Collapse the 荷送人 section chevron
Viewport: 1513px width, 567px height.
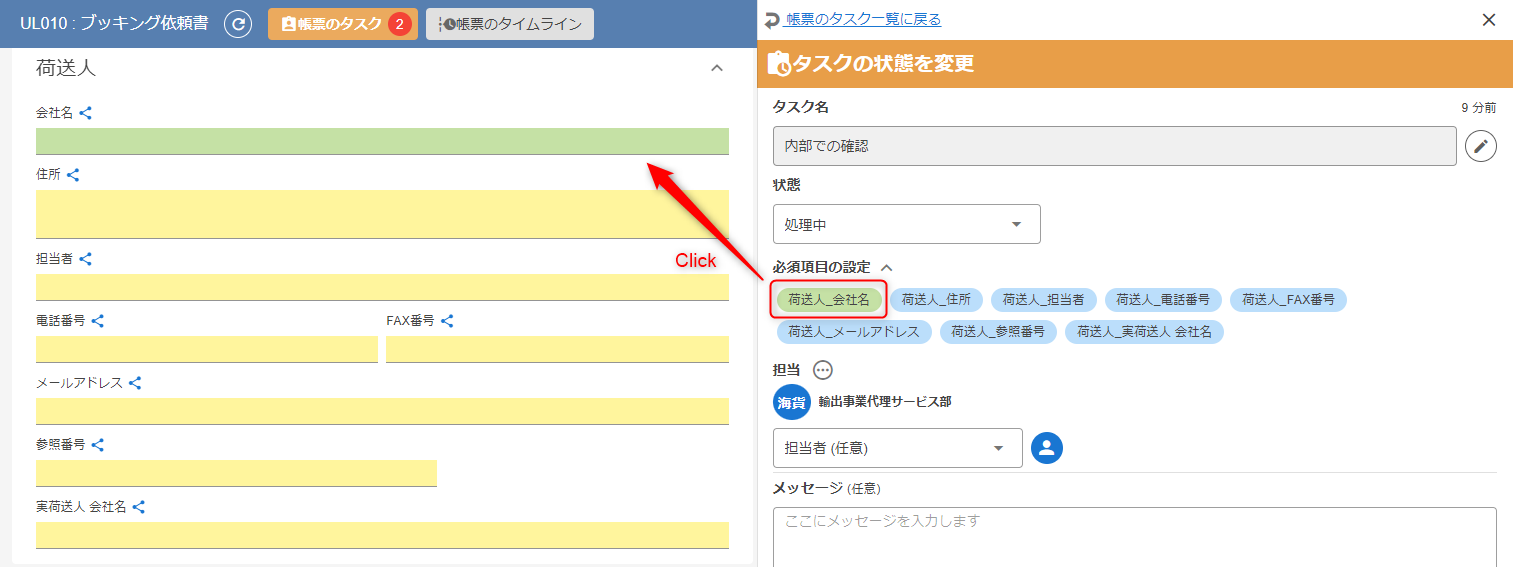coord(716,68)
